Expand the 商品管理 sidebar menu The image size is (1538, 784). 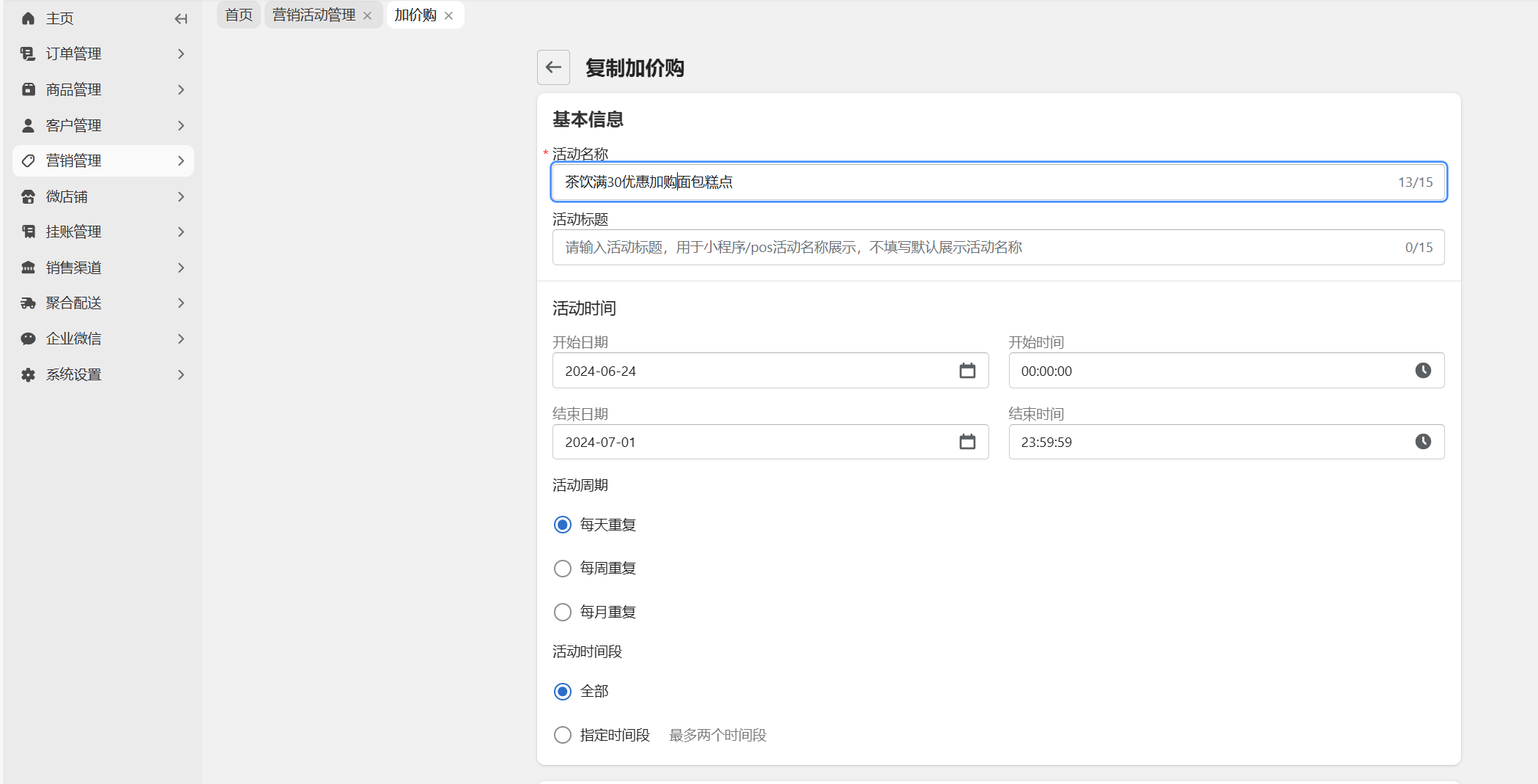103,89
